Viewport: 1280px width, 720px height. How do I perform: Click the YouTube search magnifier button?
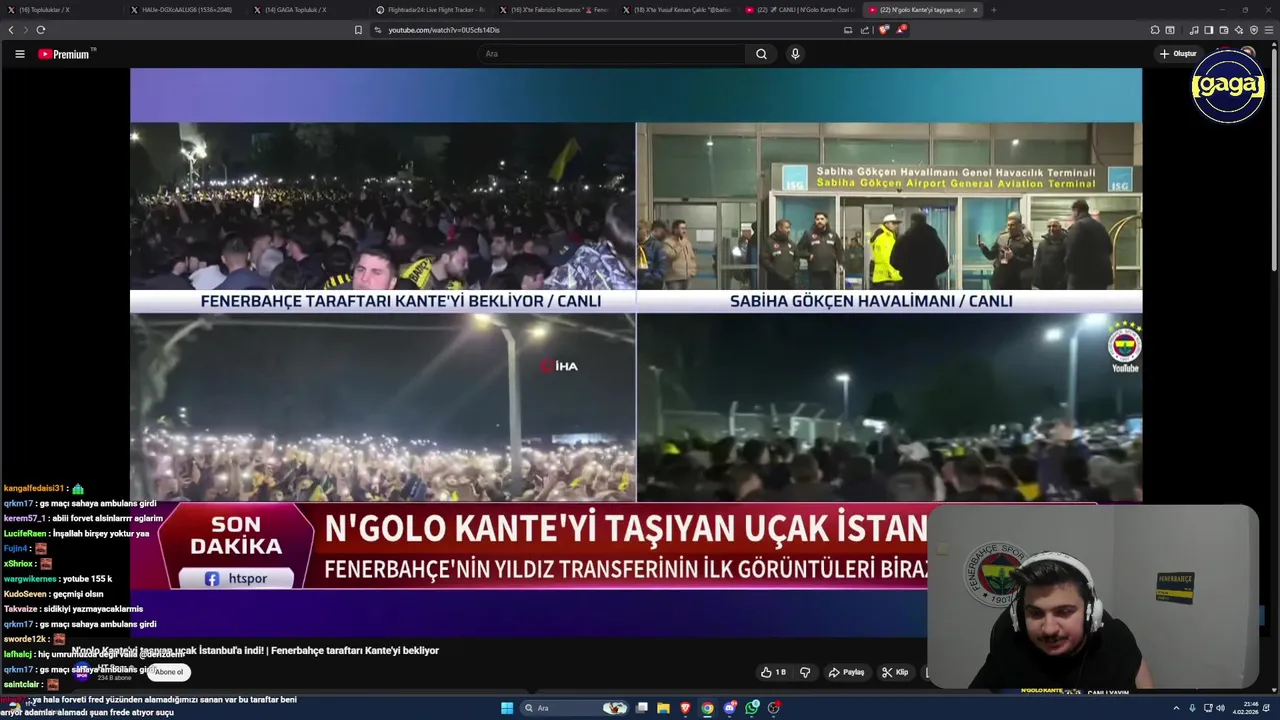tap(761, 54)
